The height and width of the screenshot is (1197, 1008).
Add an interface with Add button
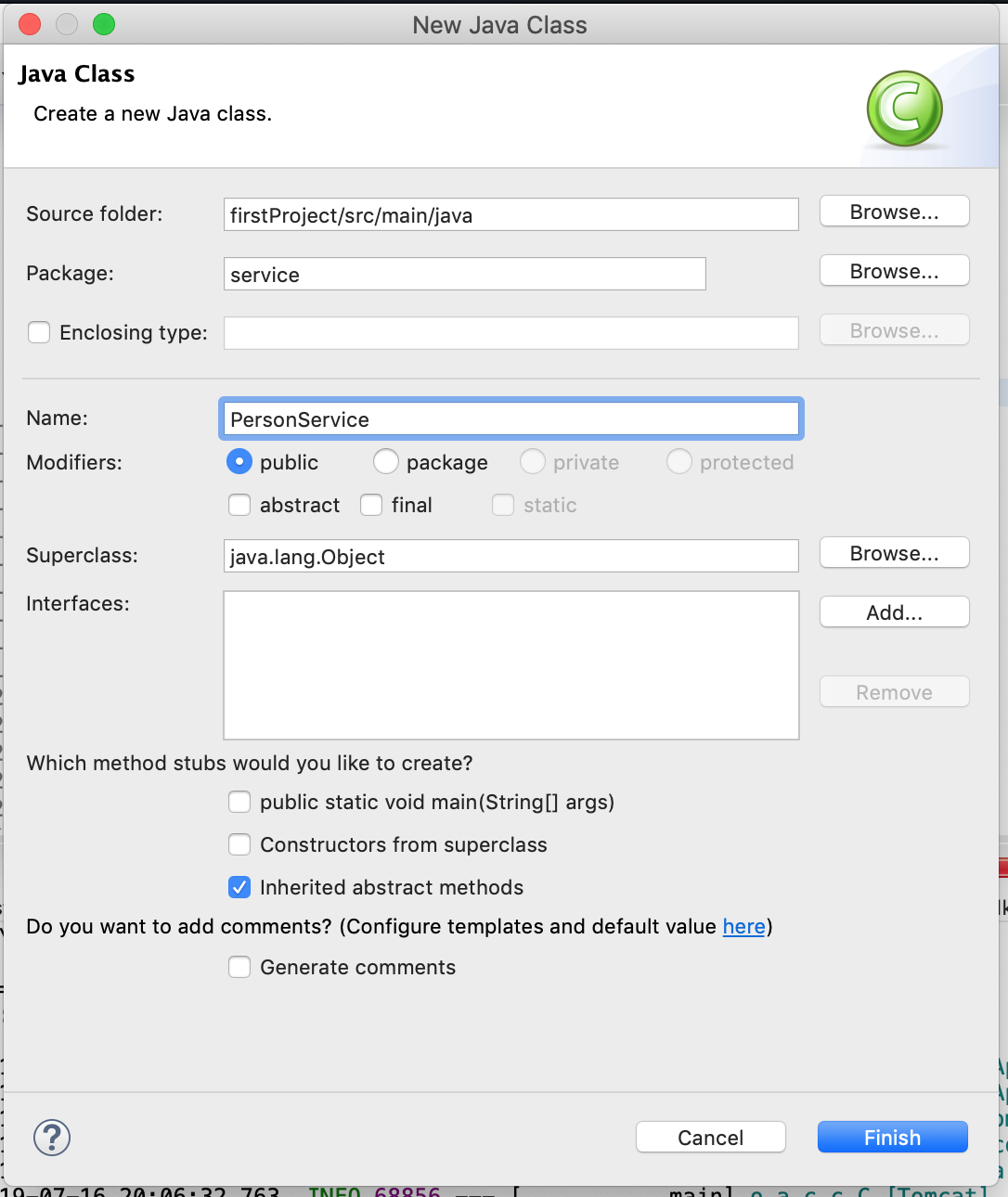(895, 612)
